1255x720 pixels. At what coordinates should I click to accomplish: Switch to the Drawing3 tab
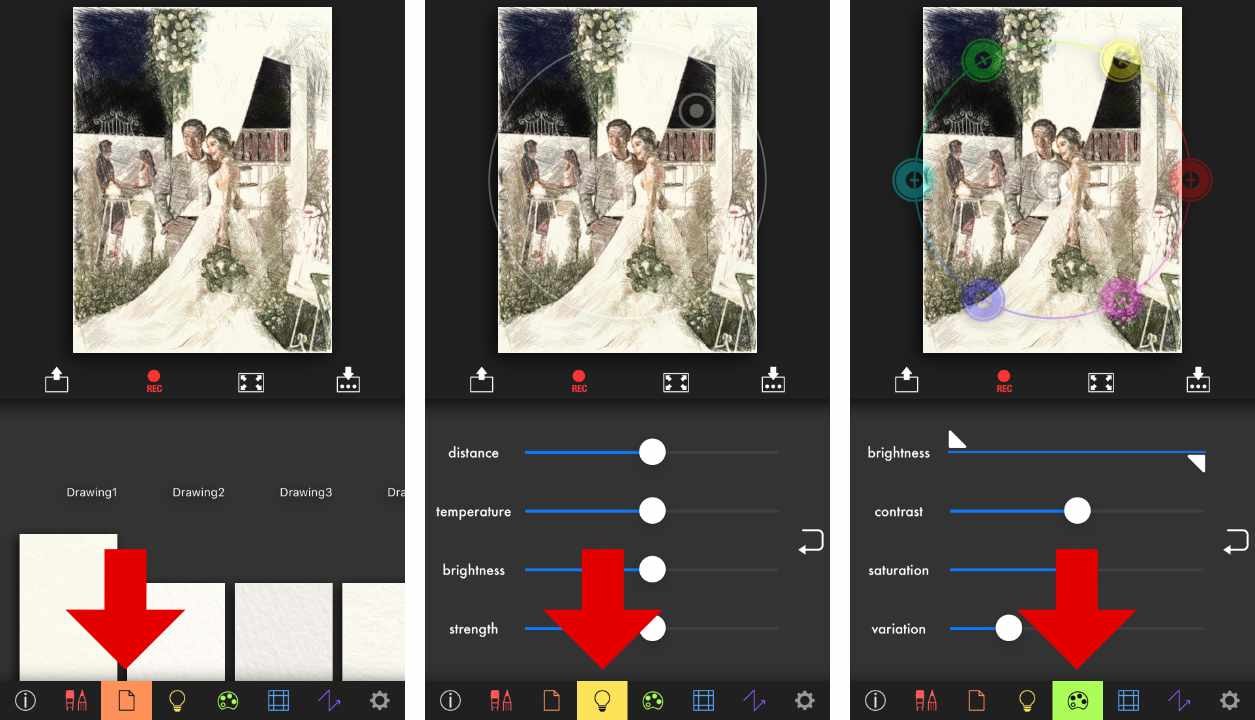click(305, 491)
